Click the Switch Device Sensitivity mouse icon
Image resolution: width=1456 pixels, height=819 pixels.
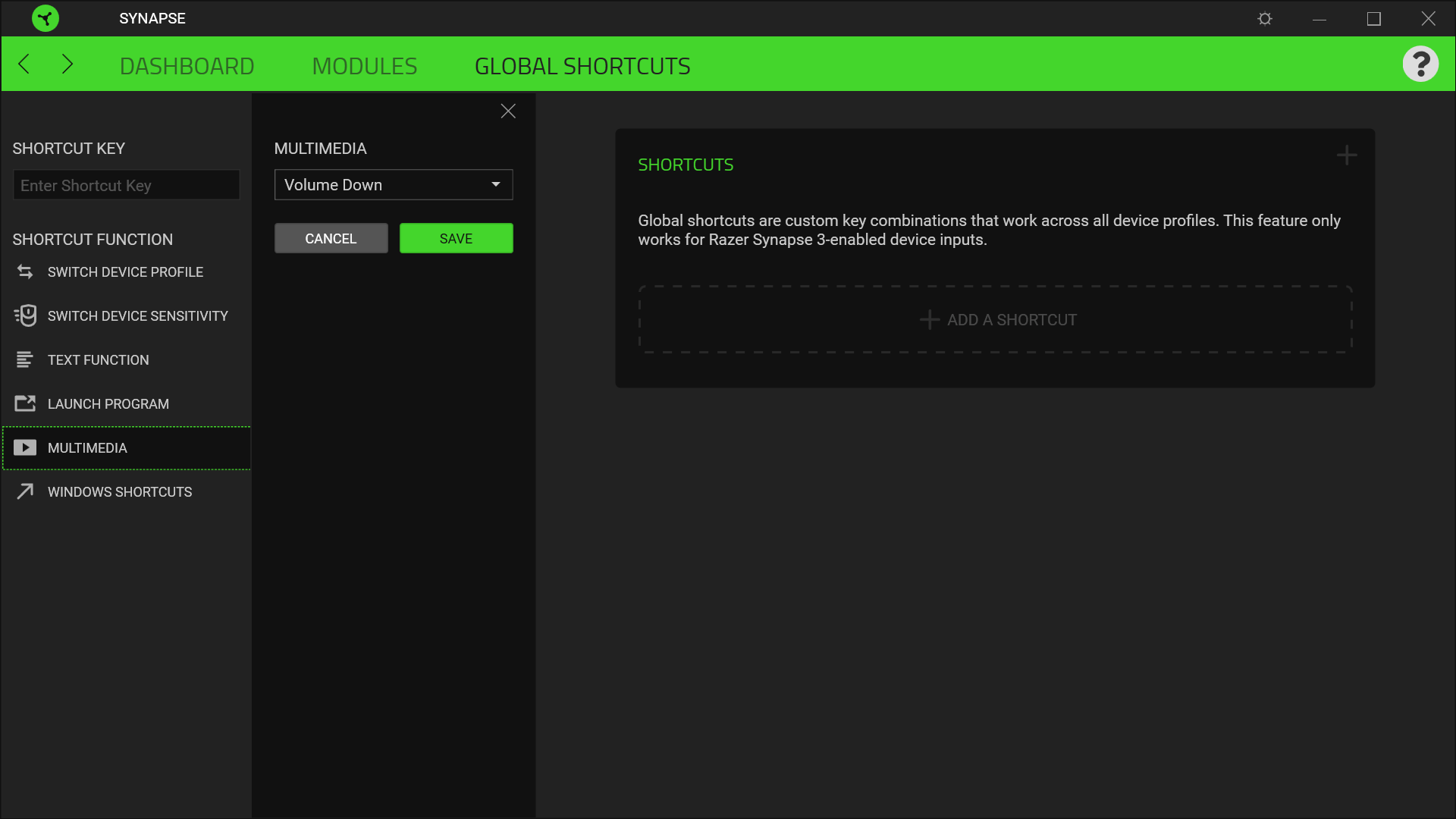[25, 315]
